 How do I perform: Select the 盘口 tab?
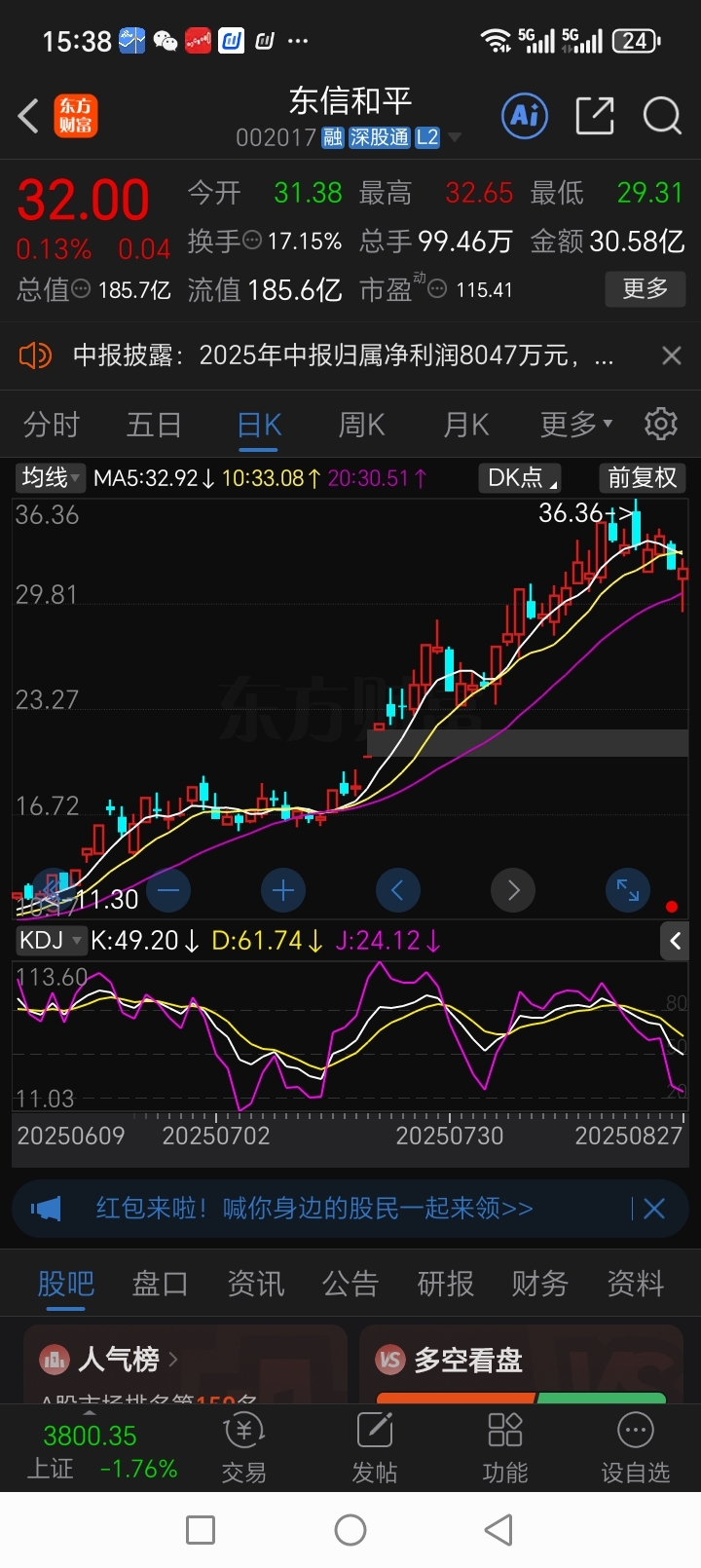pos(160,1284)
